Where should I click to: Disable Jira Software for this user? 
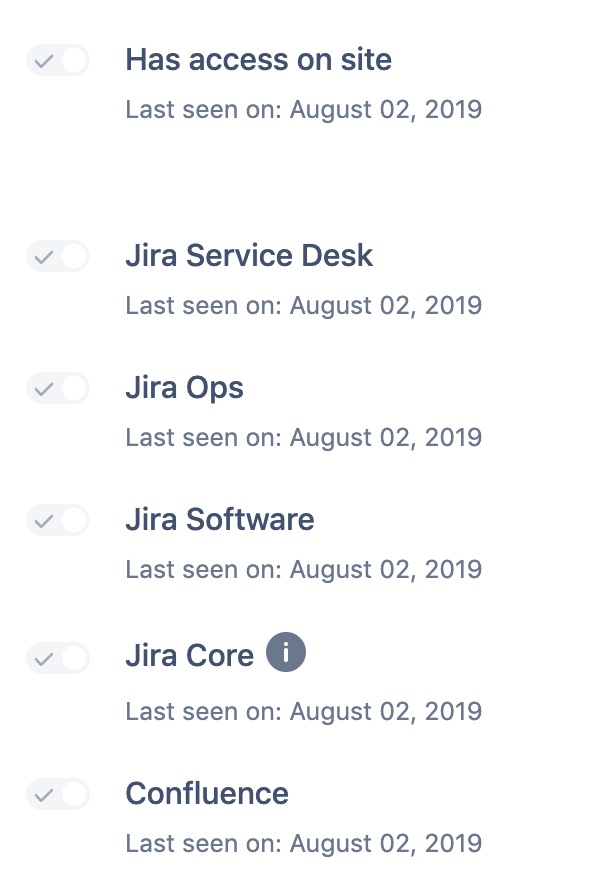click(57, 520)
